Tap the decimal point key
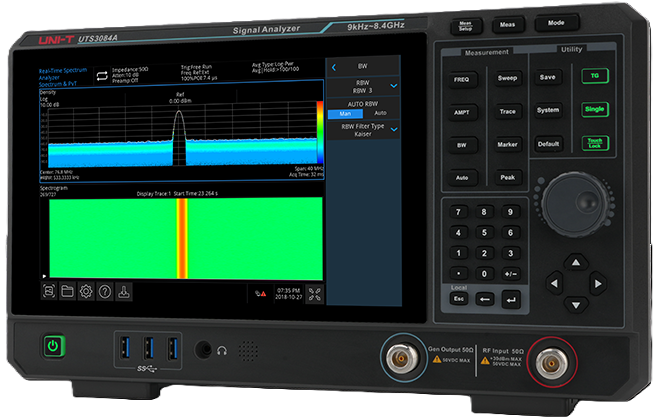The width and height of the screenshot is (656, 420). (x=459, y=274)
